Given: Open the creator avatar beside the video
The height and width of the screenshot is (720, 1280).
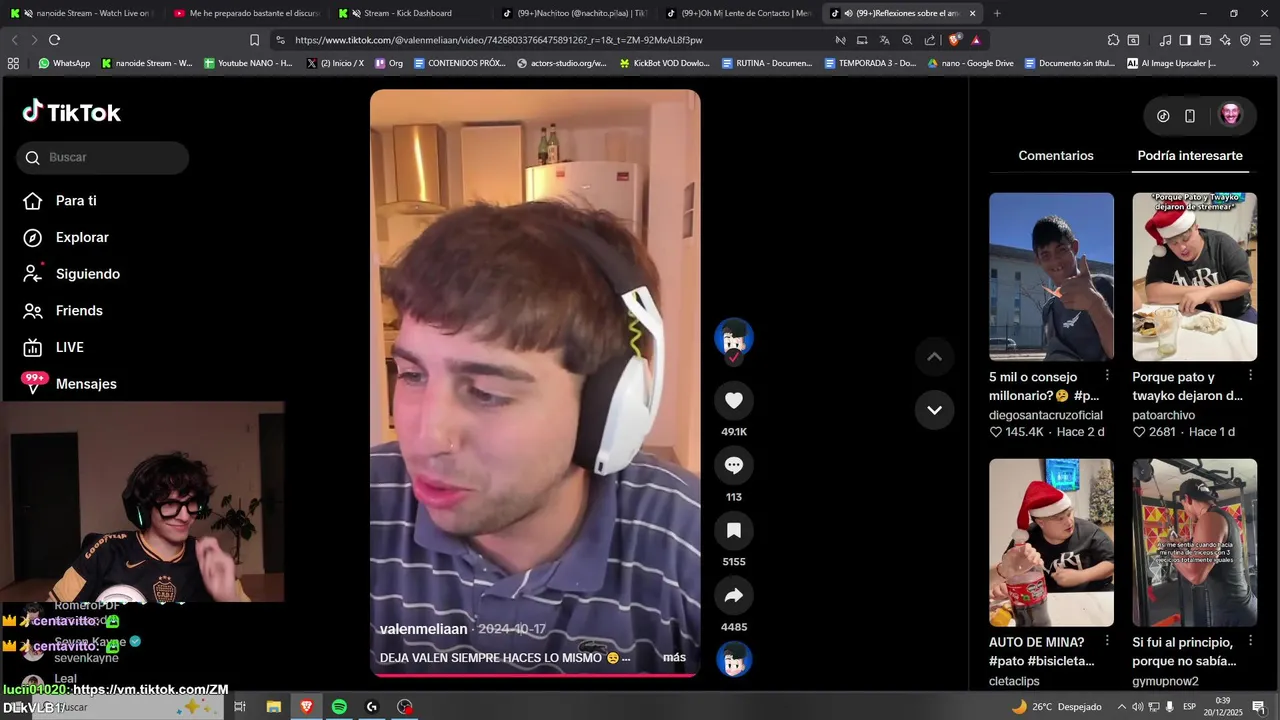Looking at the screenshot, I should coord(733,338).
